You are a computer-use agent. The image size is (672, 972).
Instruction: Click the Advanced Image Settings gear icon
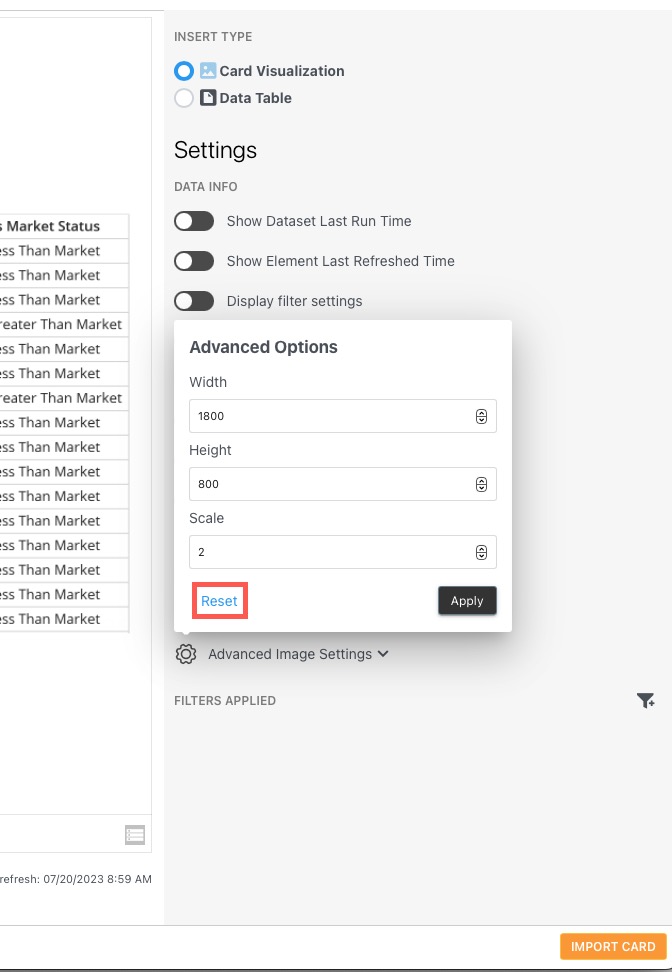point(187,653)
